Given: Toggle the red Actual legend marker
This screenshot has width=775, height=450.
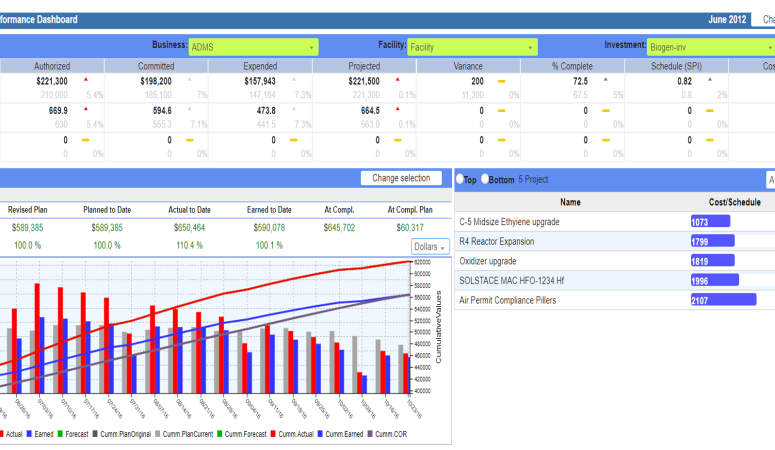Looking at the screenshot, I should [3, 436].
